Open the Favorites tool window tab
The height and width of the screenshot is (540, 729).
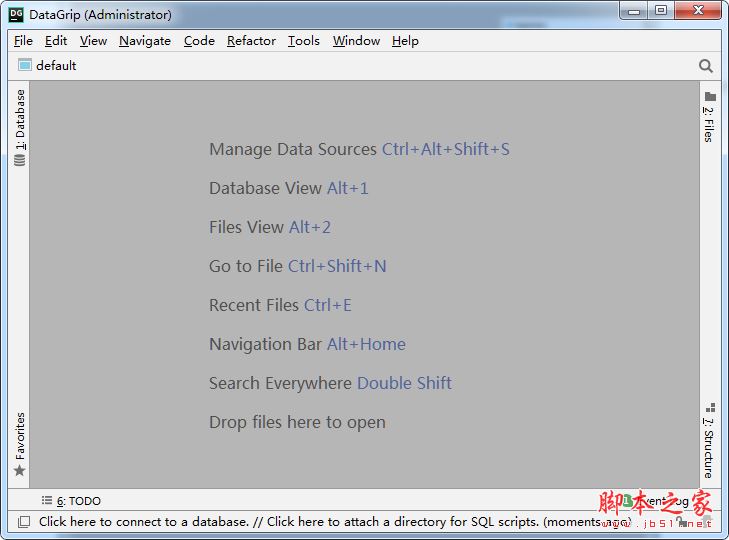tap(20, 436)
